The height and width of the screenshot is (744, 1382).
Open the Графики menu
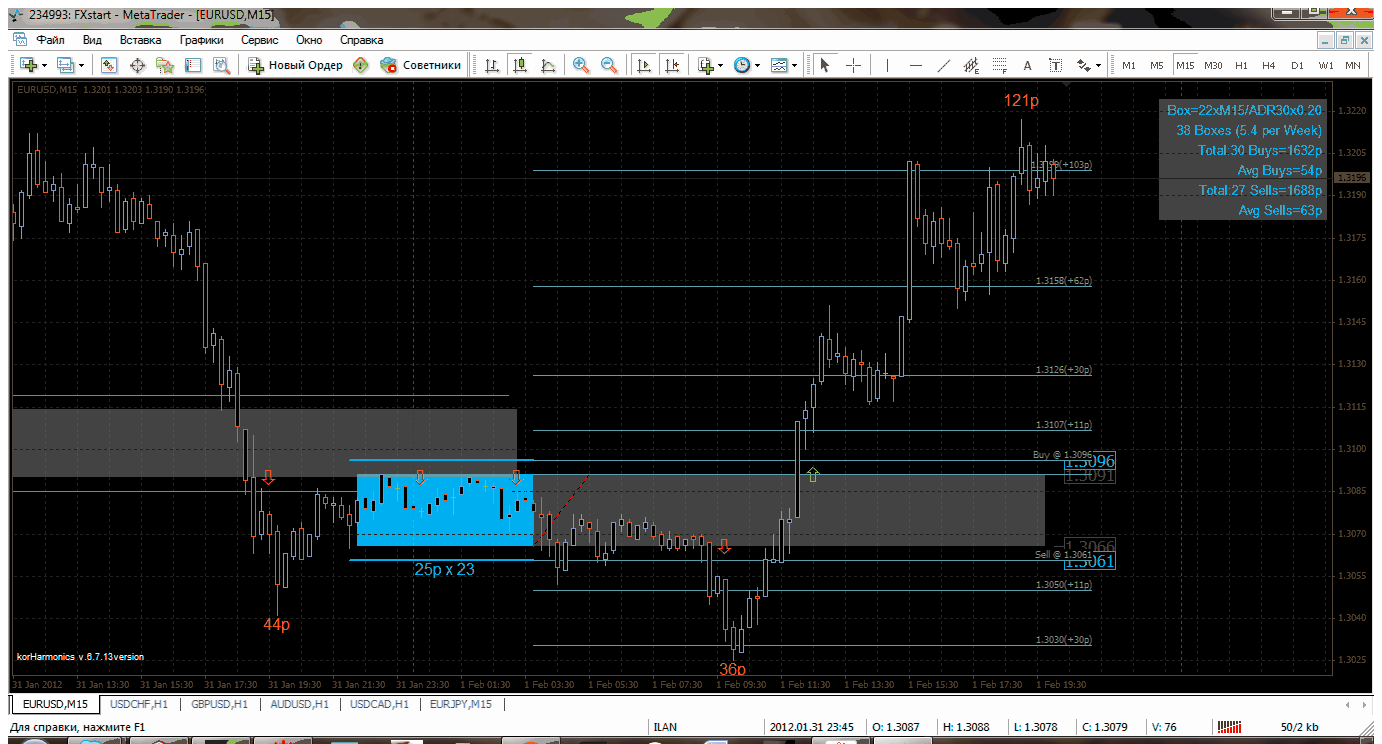click(x=201, y=40)
